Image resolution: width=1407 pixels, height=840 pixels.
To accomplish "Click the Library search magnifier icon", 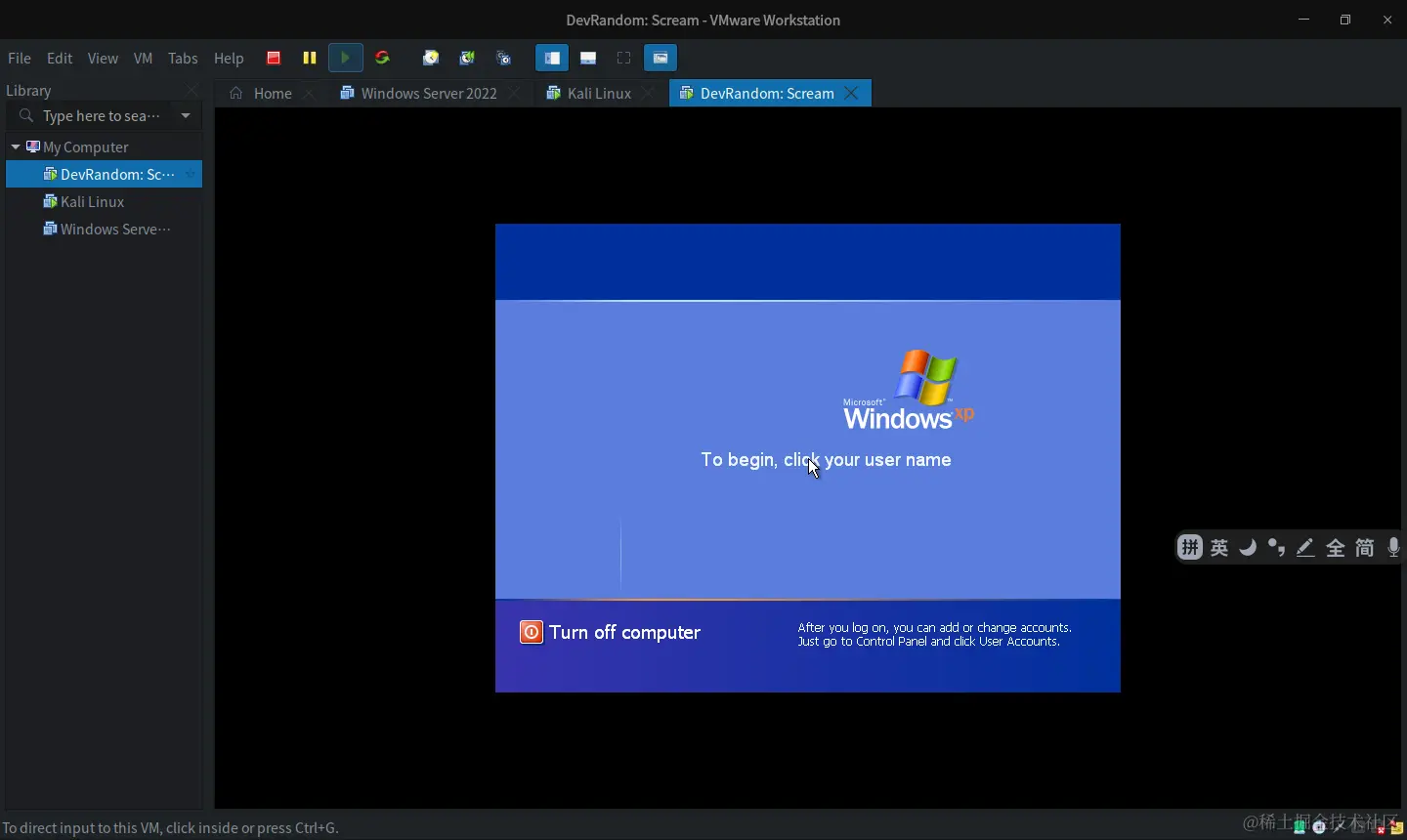I will click(x=26, y=115).
